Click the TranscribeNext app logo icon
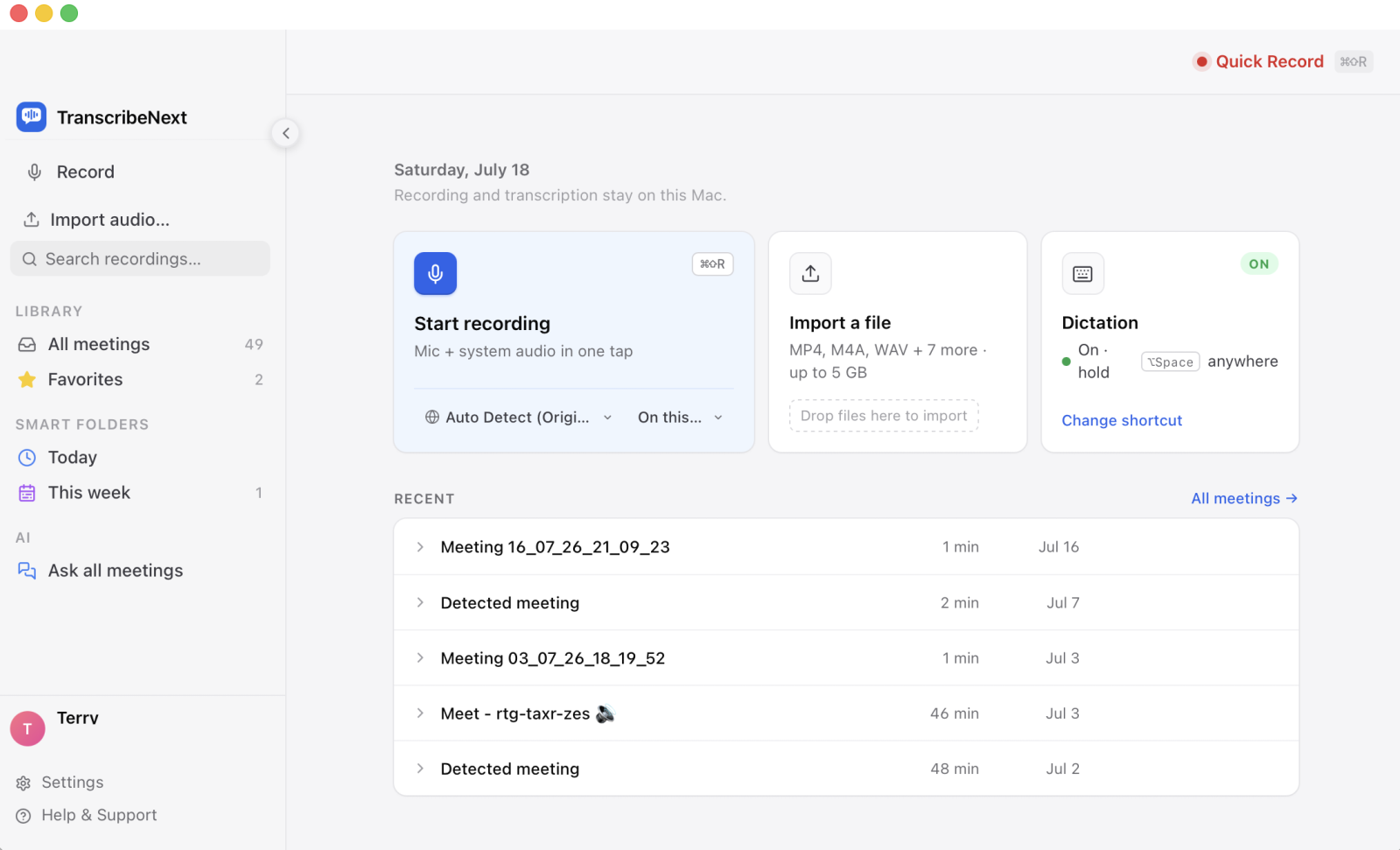 (x=31, y=116)
